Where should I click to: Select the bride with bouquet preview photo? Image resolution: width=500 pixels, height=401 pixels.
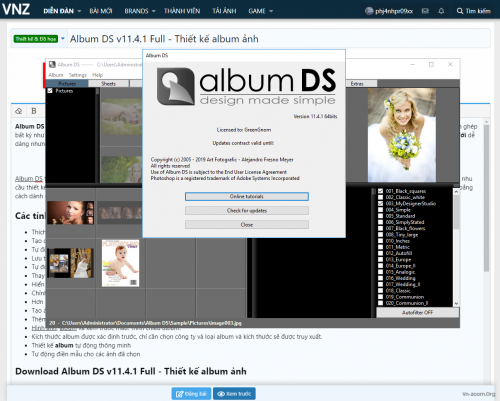402,135
